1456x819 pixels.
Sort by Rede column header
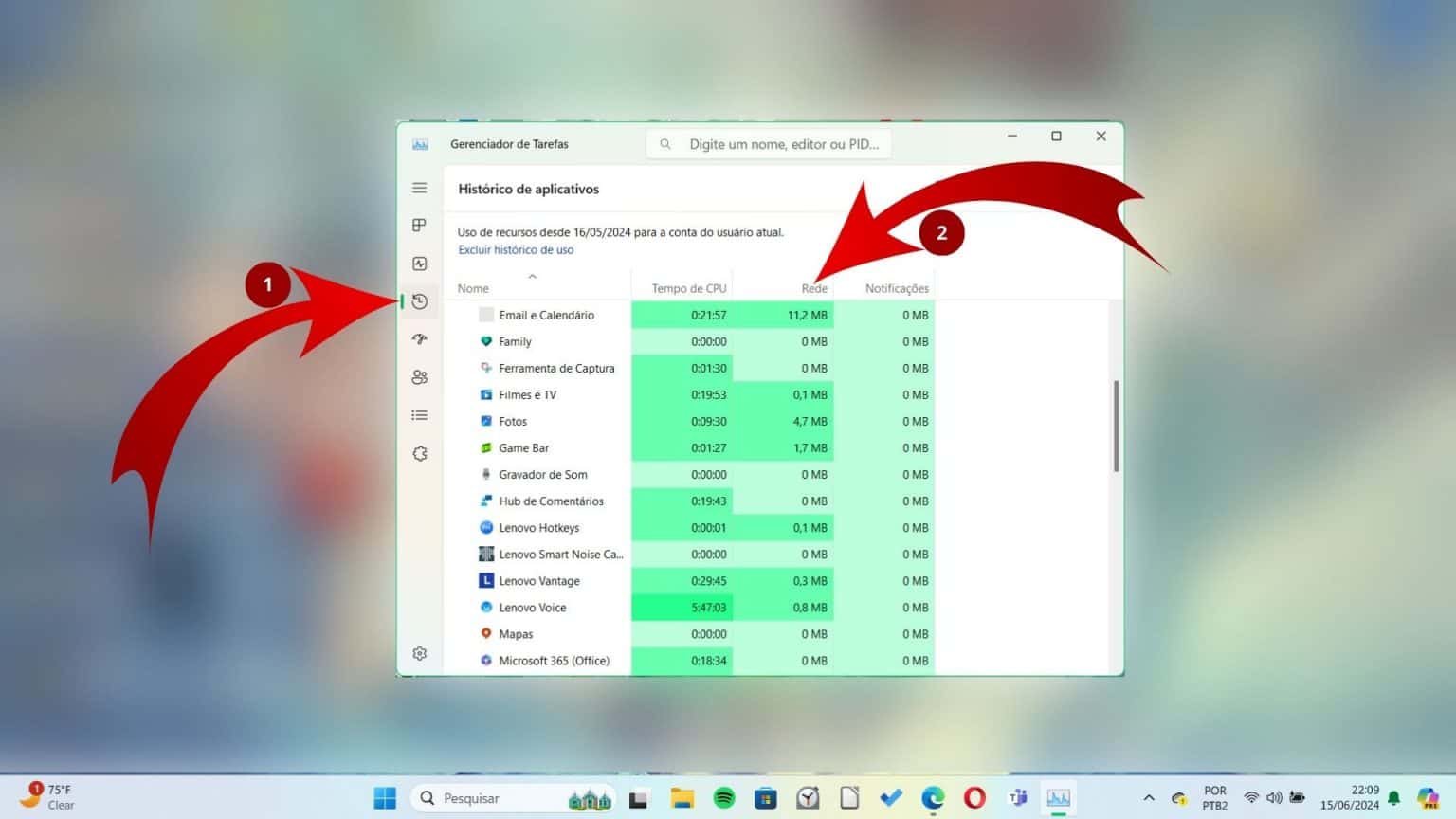pos(814,288)
